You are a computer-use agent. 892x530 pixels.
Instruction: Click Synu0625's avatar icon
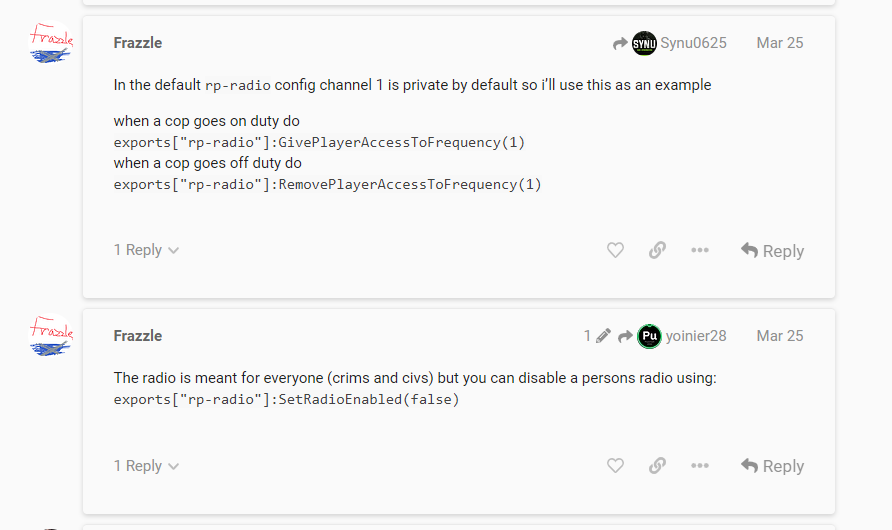pos(644,43)
